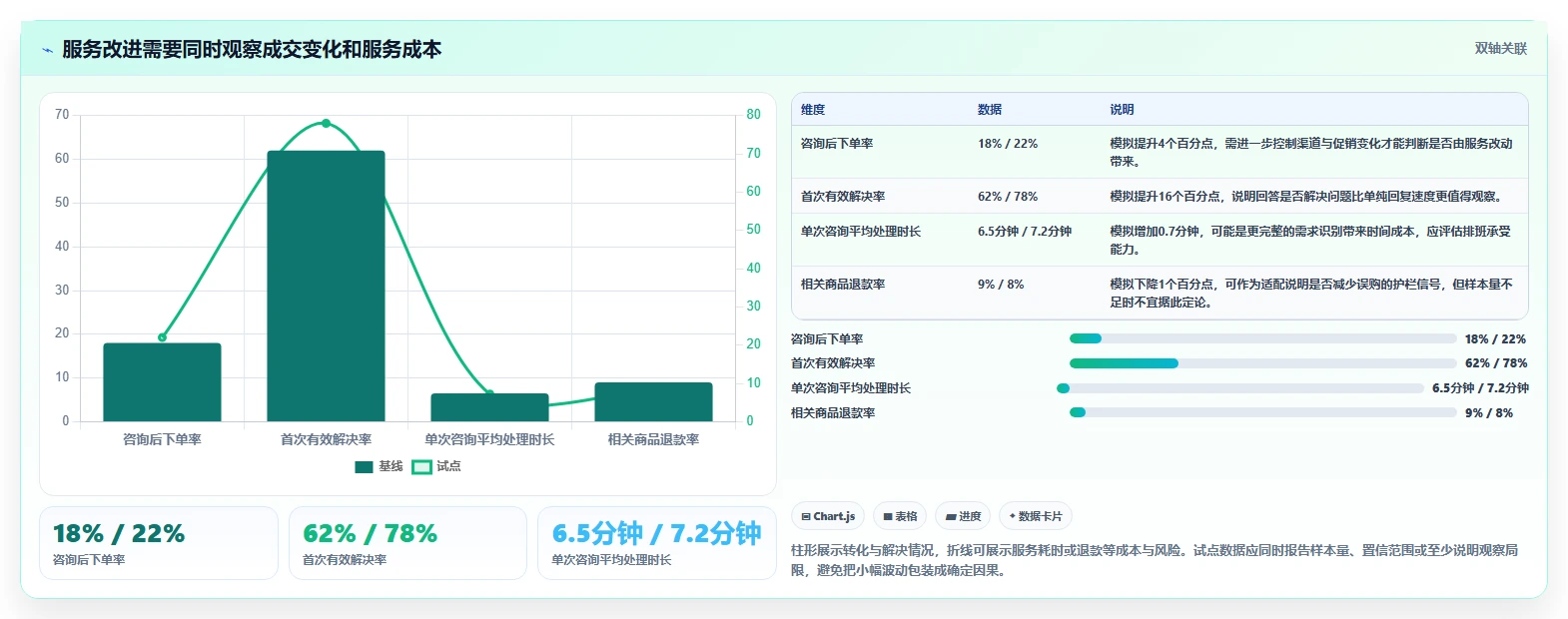Click the pilot line peak point at 首次有效解决率
1568x619 pixels.
pos(326,124)
